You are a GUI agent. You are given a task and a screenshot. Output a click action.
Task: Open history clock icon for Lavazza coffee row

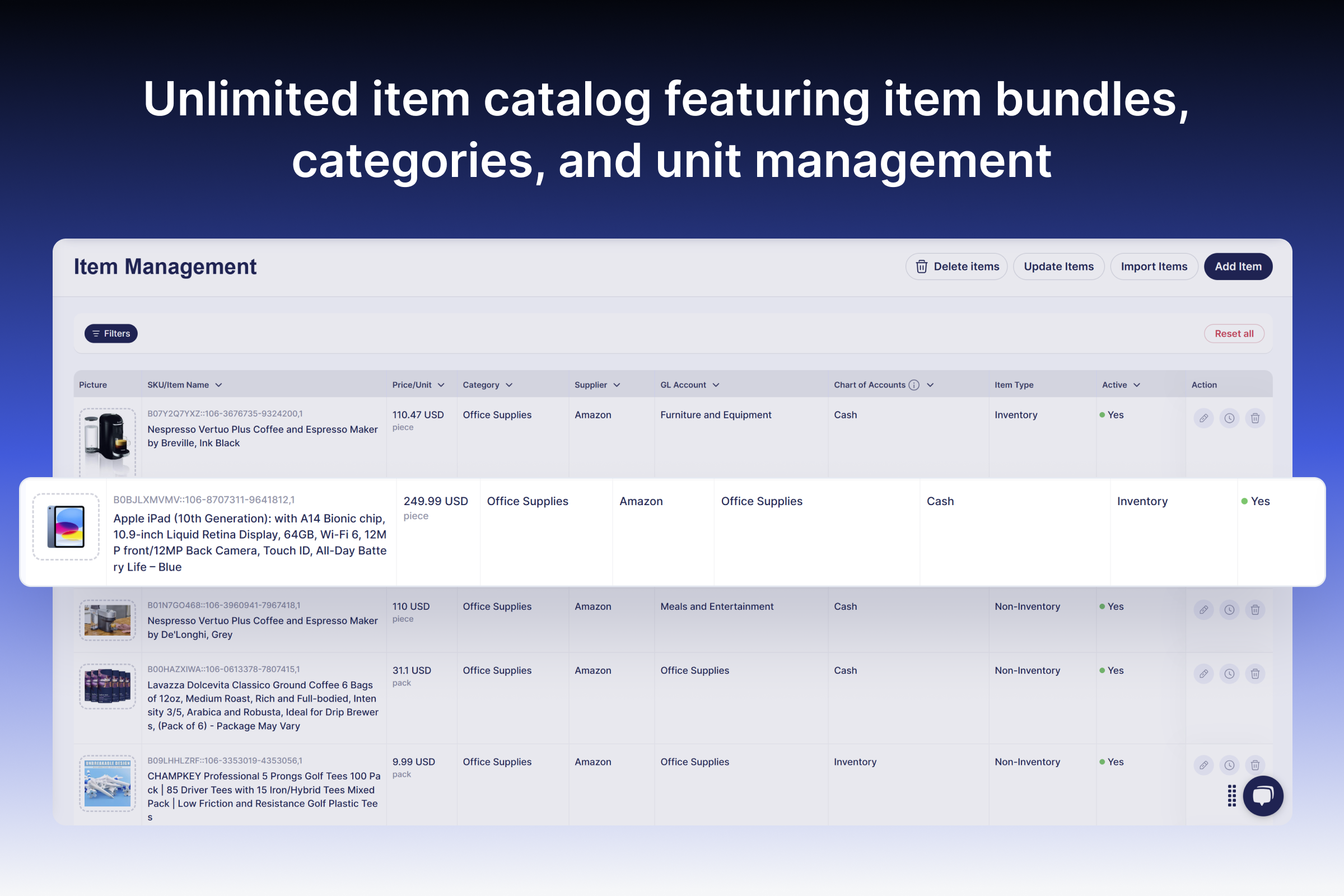[x=1229, y=674]
